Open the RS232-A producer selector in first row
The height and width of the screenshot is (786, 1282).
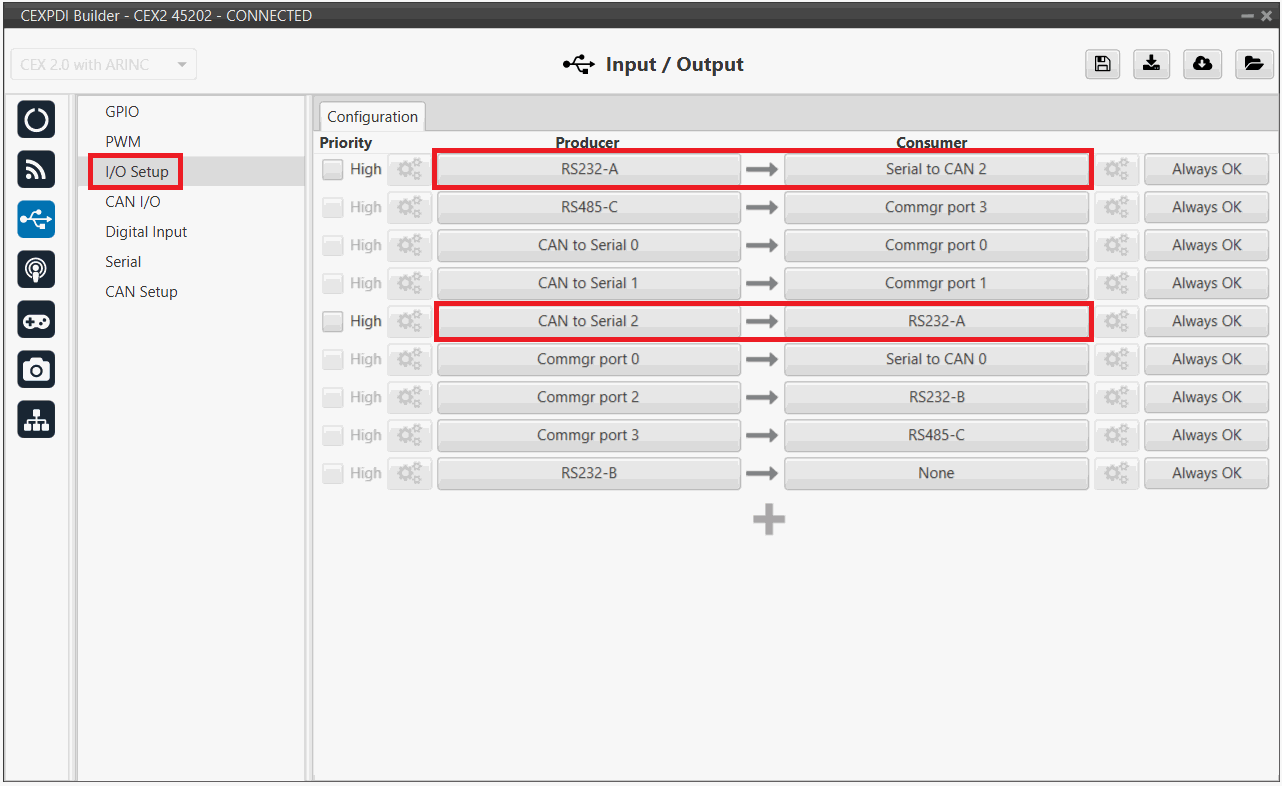[589, 169]
